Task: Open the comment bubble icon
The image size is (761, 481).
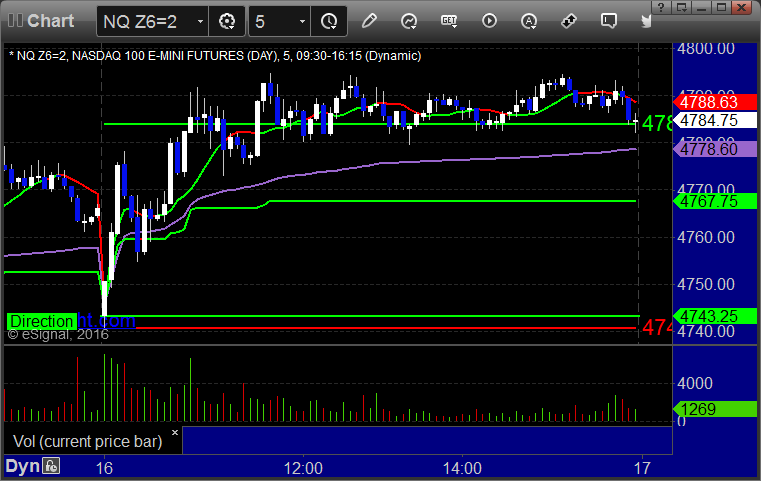Action: 609,21
